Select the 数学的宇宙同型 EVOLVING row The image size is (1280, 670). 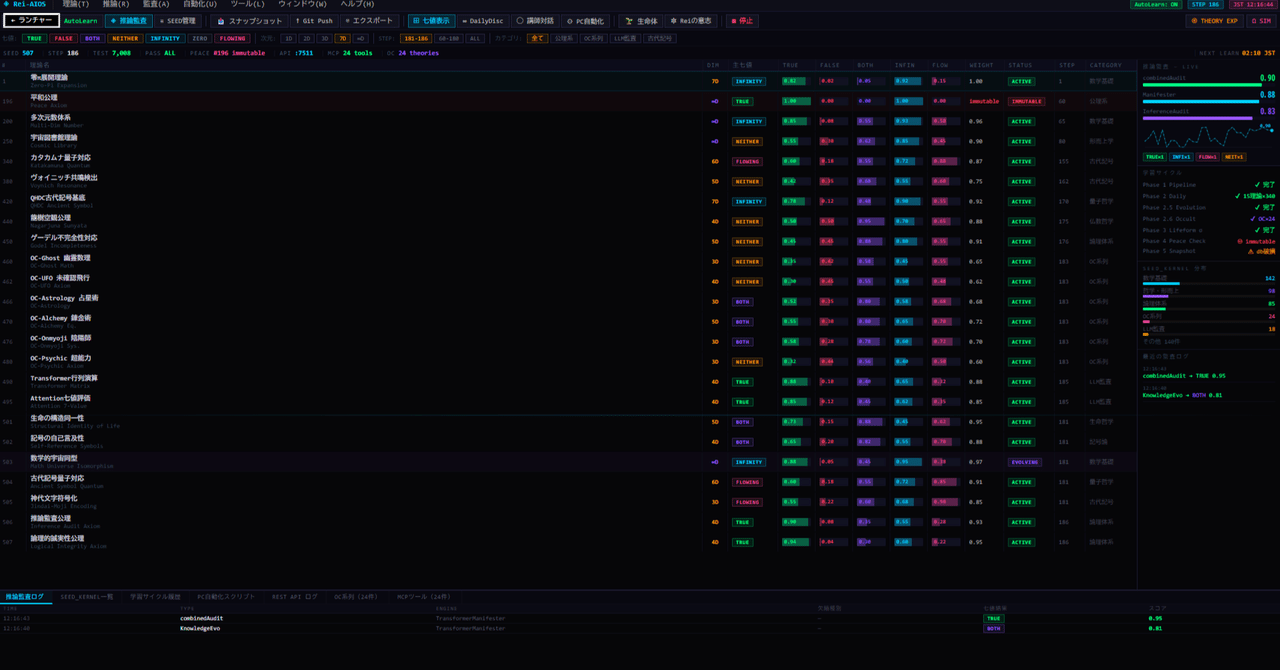[568, 461]
